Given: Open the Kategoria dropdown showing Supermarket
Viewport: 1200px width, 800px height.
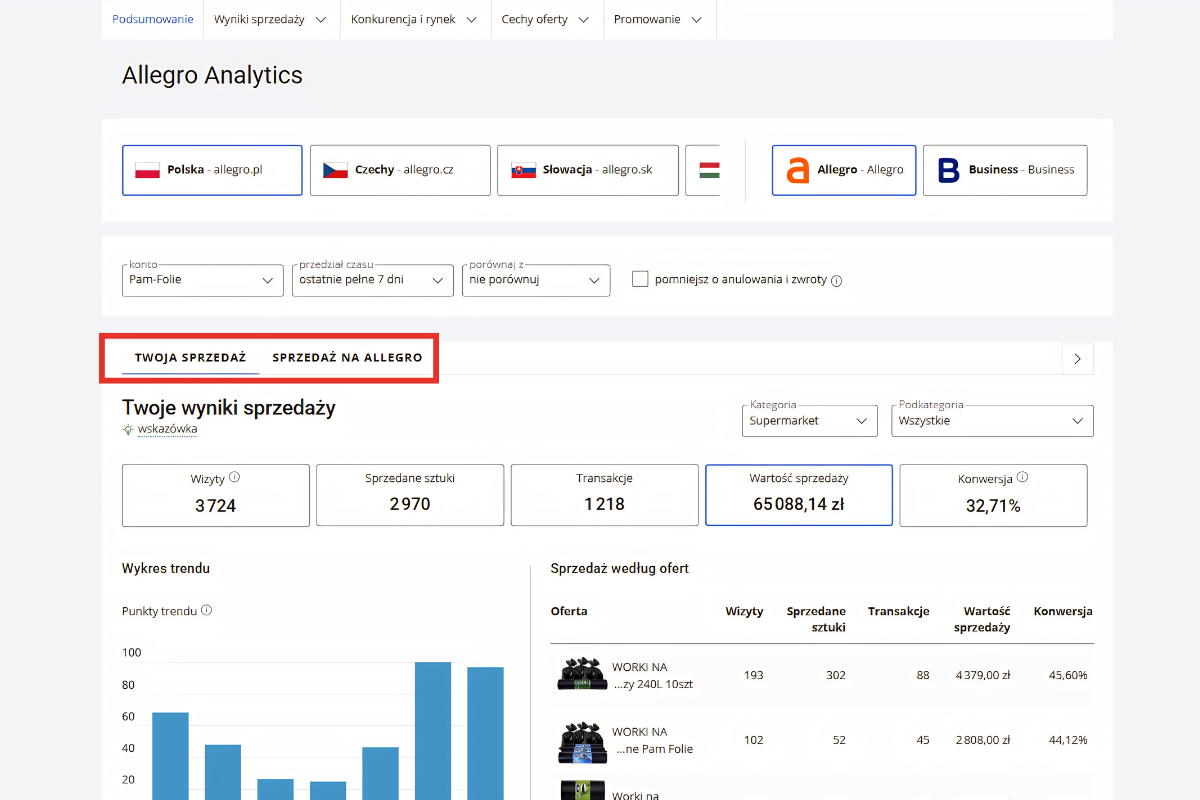Looking at the screenshot, I should (x=810, y=421).
